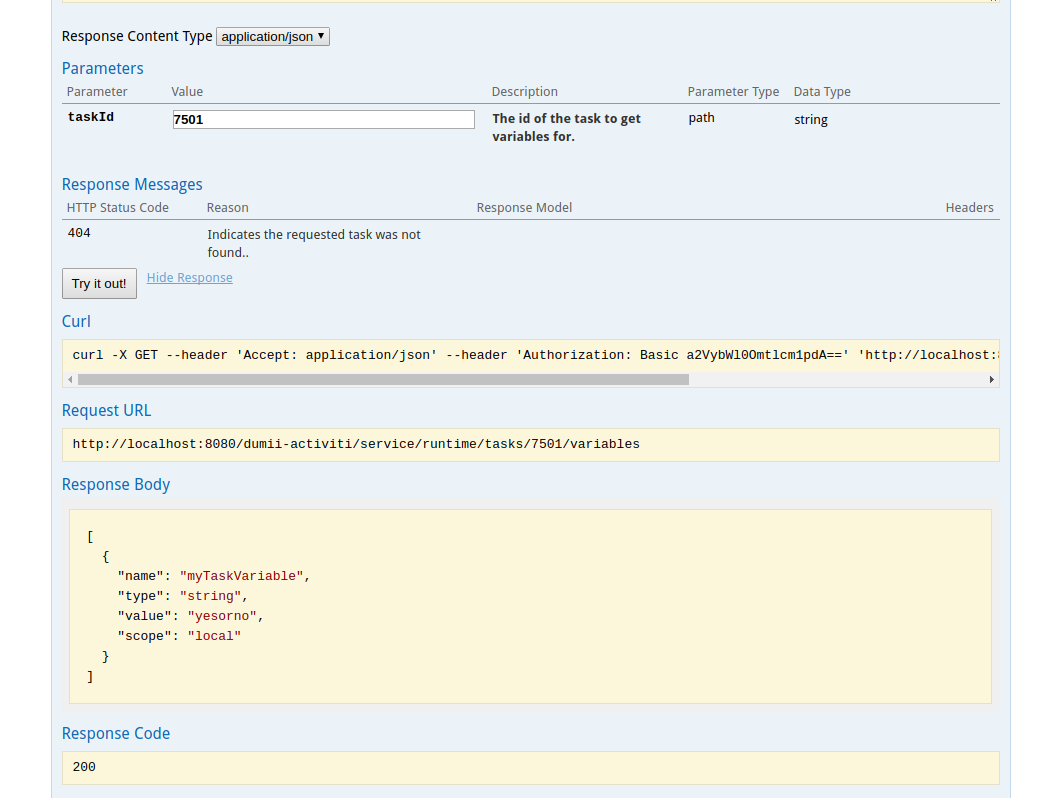Click the Response Model column header

tap(524, 208)
